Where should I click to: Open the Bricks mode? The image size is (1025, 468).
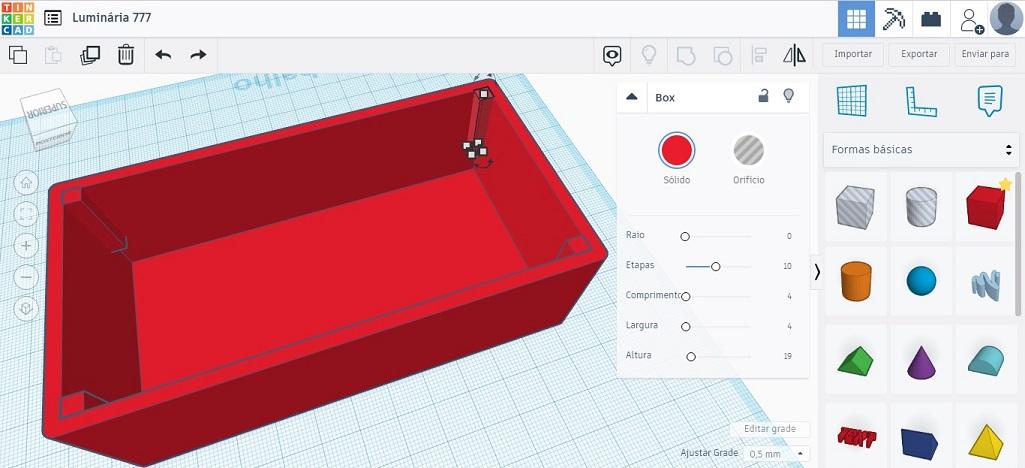[931, 19]
